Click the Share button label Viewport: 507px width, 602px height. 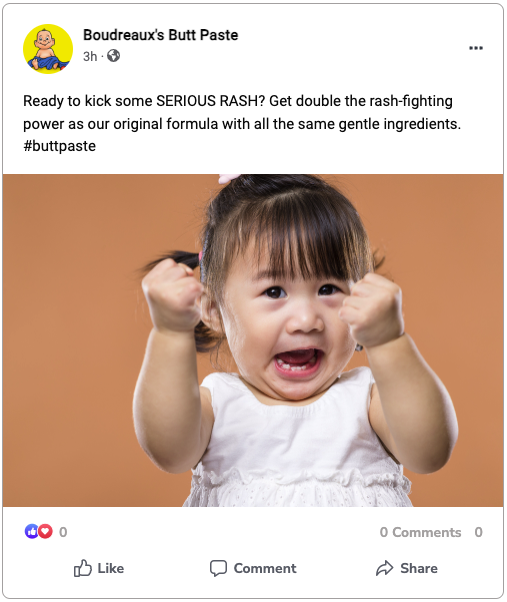point(419,568)
